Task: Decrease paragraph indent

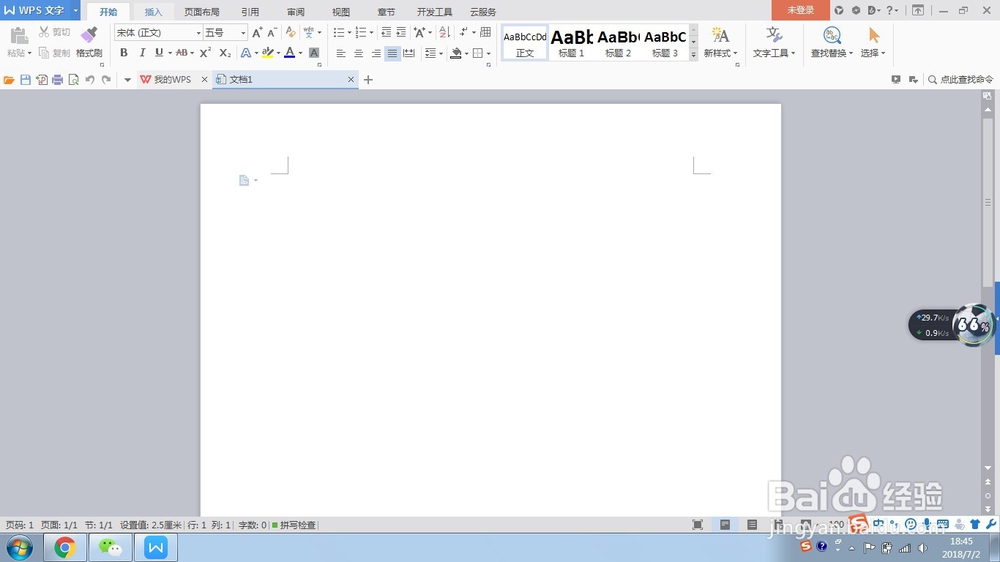Action: [386, 33]
